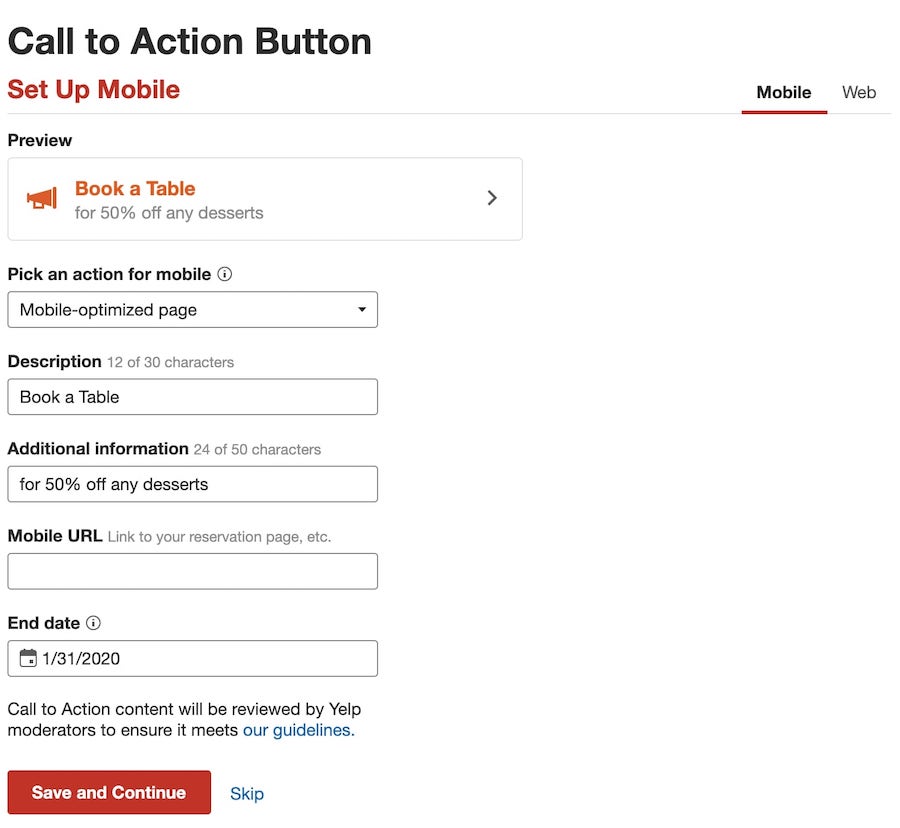Open the Mobile-optimized page dropdown

[192, 310]
